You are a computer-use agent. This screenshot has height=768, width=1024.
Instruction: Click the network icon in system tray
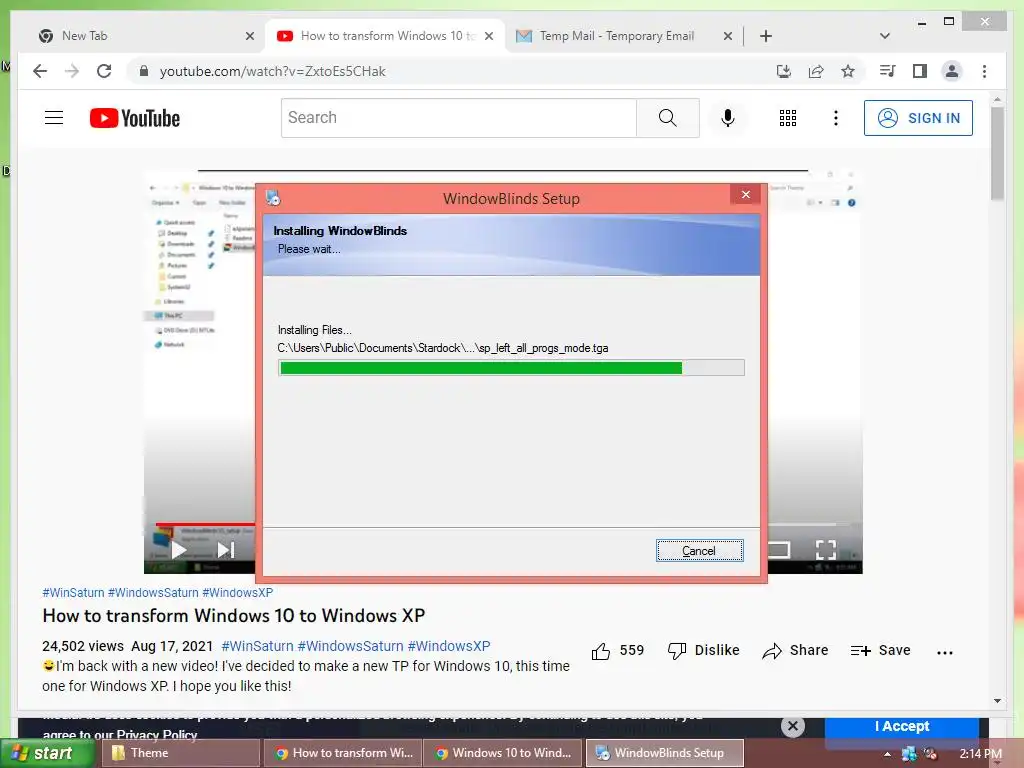tap(908, 754)
